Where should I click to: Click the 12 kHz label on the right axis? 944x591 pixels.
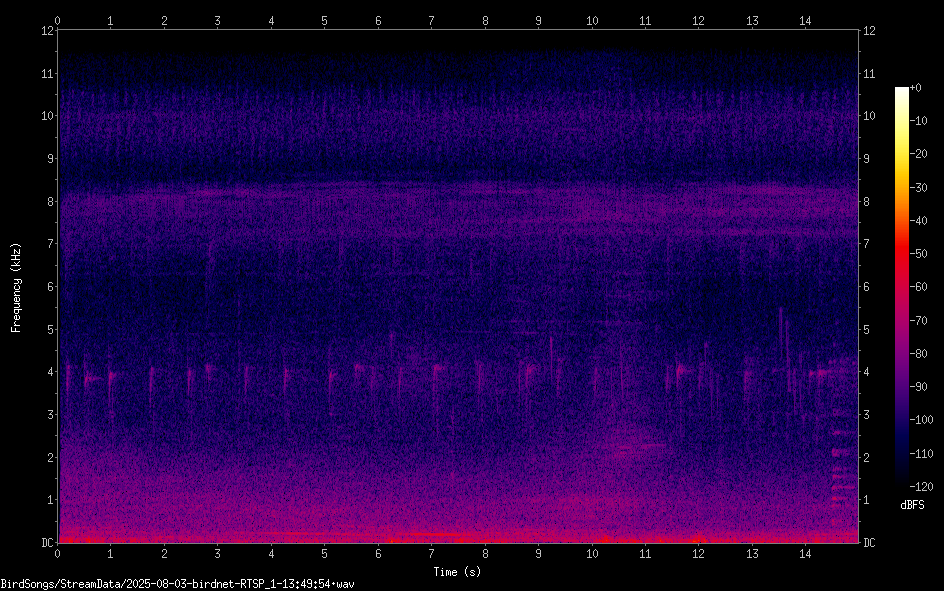[869, 31]
